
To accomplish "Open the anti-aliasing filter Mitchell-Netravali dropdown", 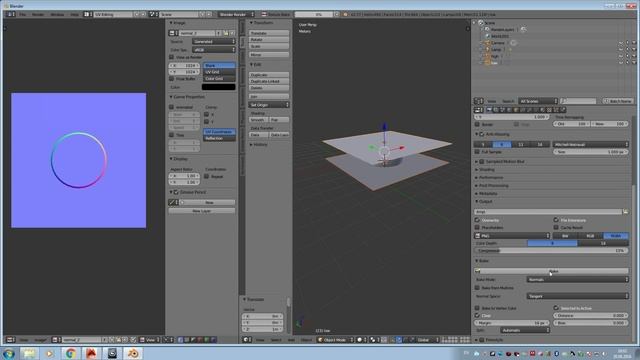I will click(591, 144).
